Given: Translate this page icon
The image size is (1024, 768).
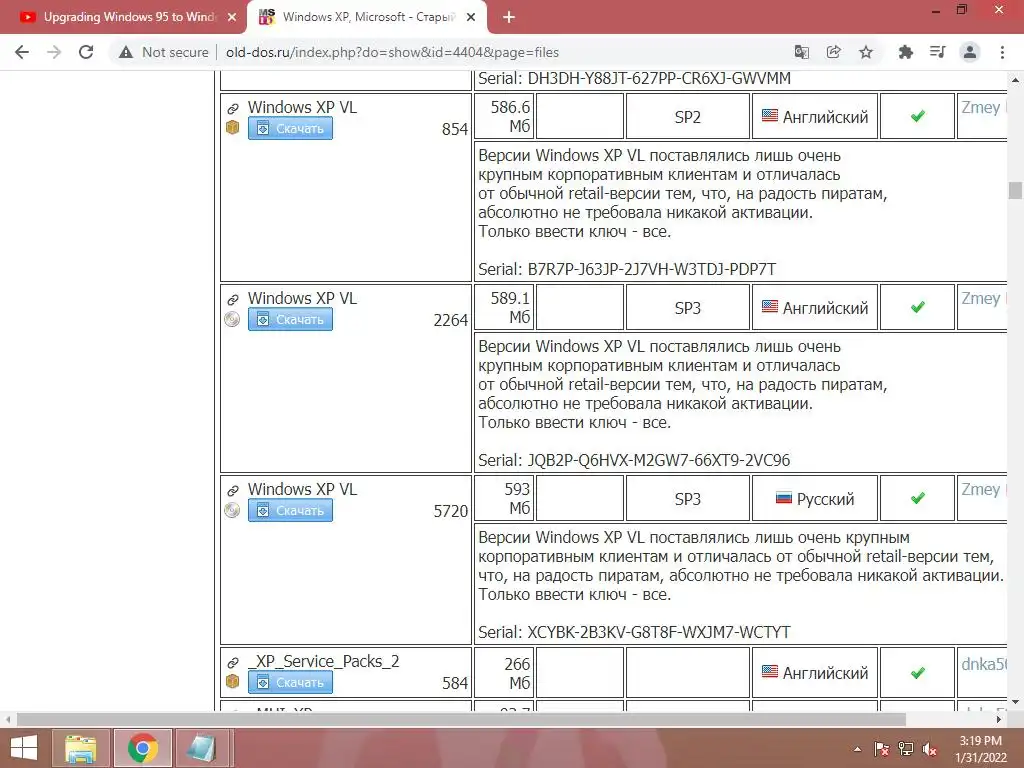Looking at the screenshot, I should click(801, 52).
